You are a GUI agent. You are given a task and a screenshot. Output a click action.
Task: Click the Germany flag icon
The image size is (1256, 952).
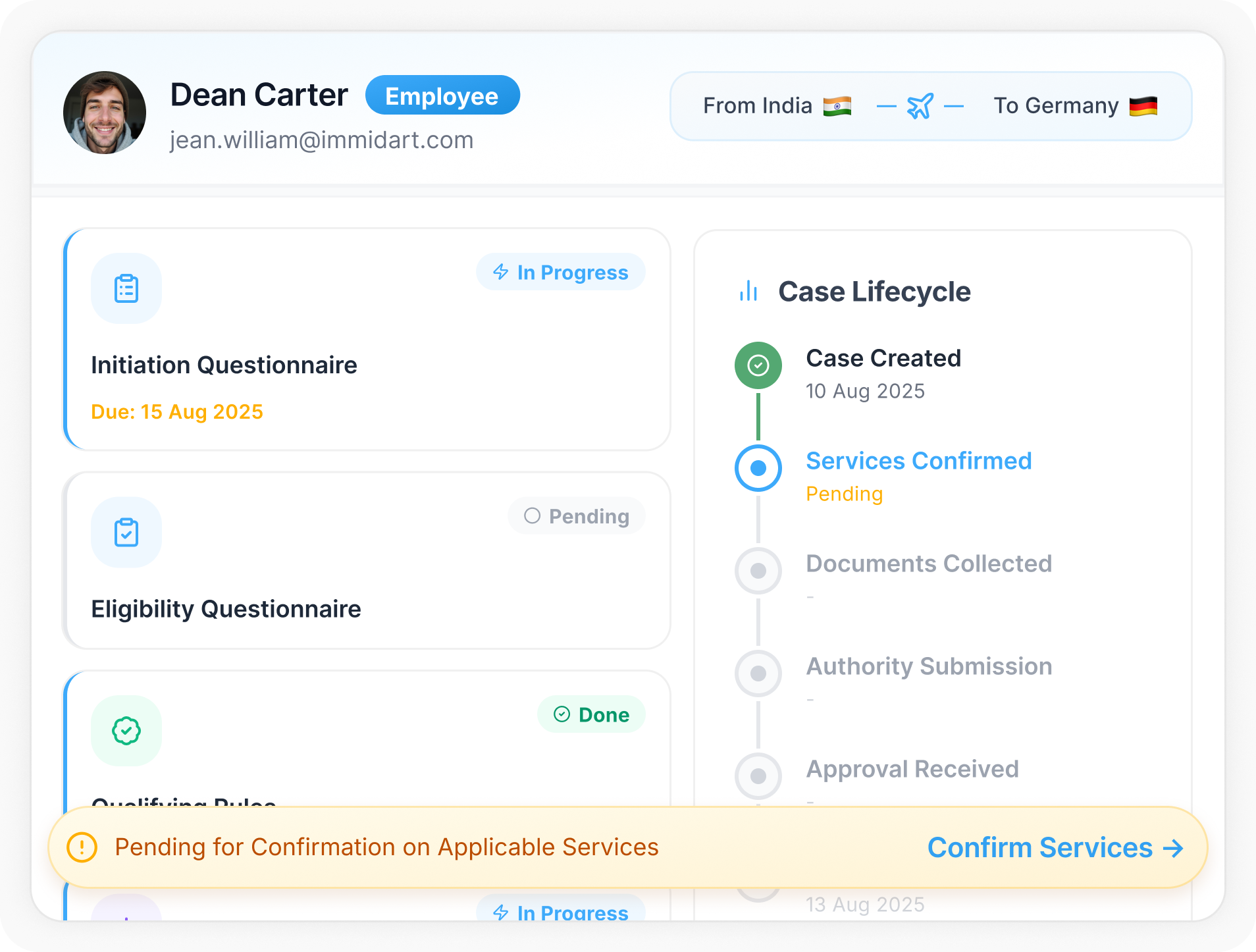tap(1143, 106)
